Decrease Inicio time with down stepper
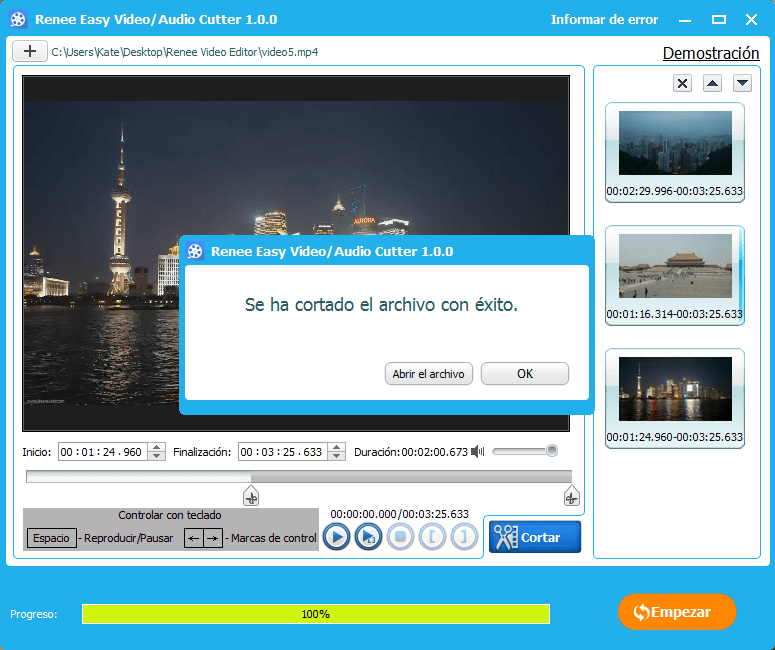 pyautogui.click(x=157, y=456)
